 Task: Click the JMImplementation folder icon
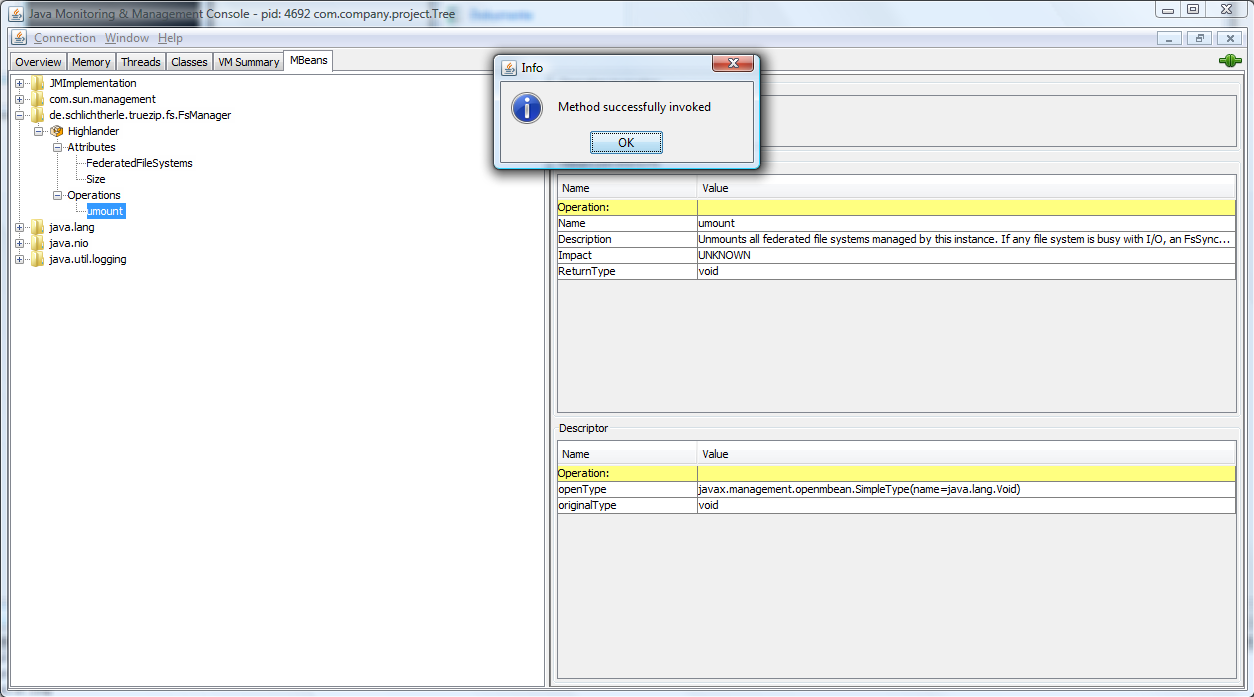coord(38,83)
